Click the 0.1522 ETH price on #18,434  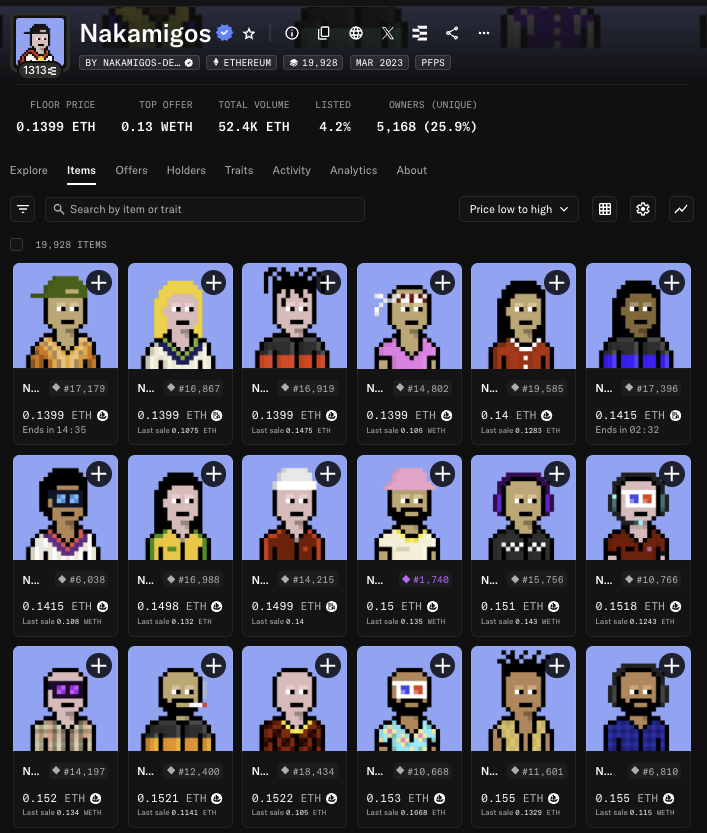[x=287, y=798]
